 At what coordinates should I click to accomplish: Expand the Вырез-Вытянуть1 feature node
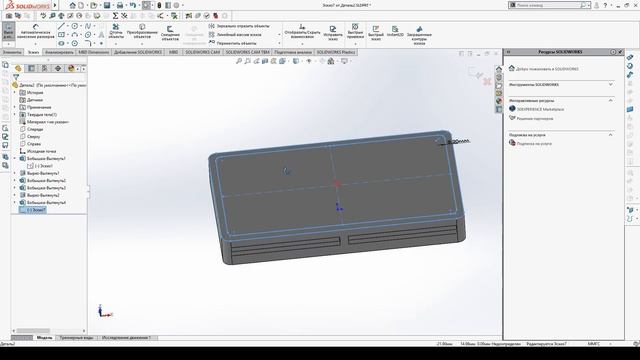[x=15, y=173]
